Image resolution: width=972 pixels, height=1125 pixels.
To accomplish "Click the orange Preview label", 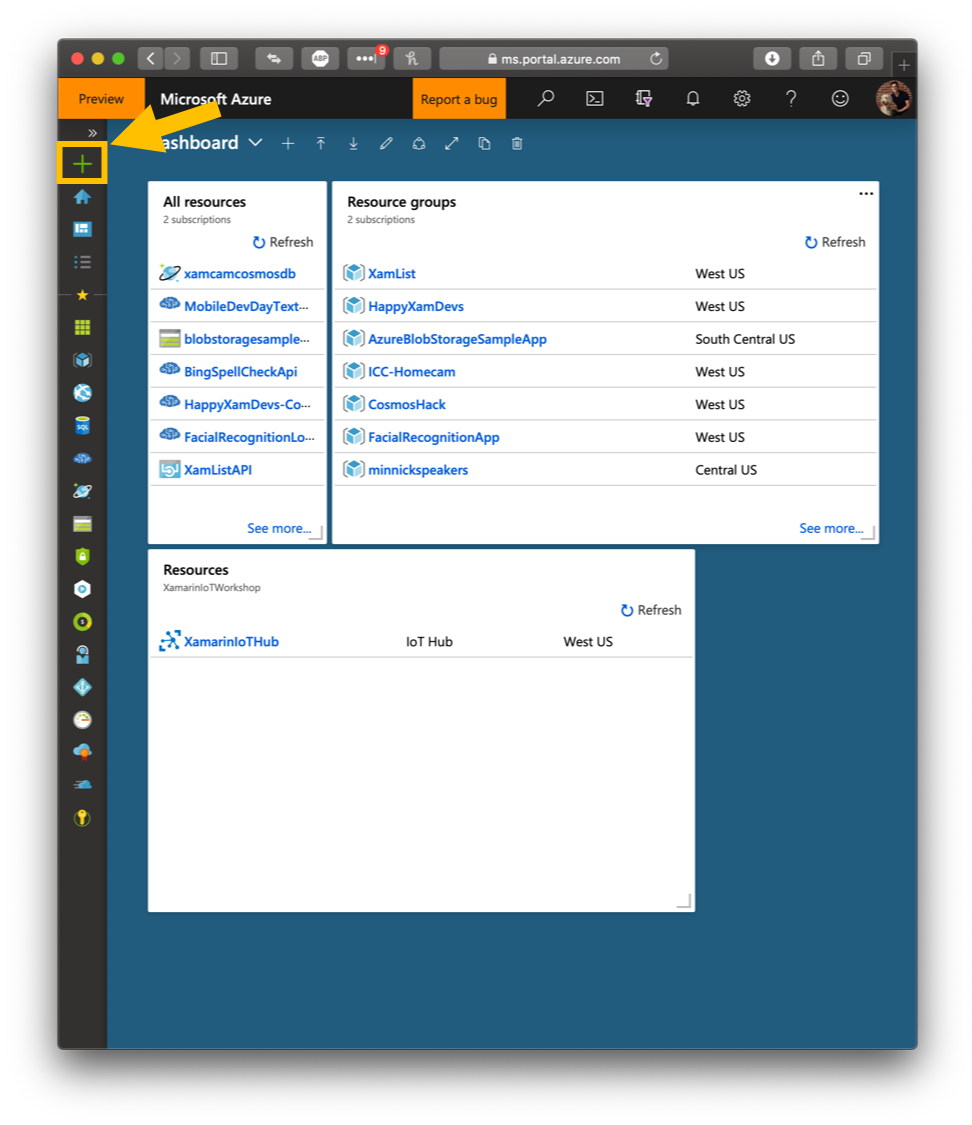I will pyautogui.click(x=101, y=98).
